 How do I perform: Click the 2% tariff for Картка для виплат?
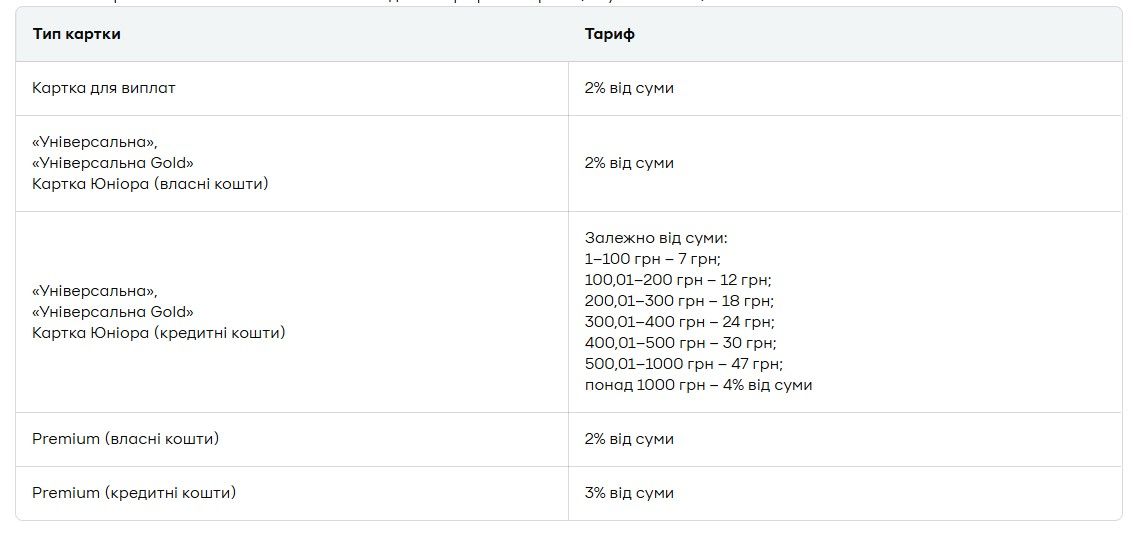pyautogui.click(x=629, y=88)
